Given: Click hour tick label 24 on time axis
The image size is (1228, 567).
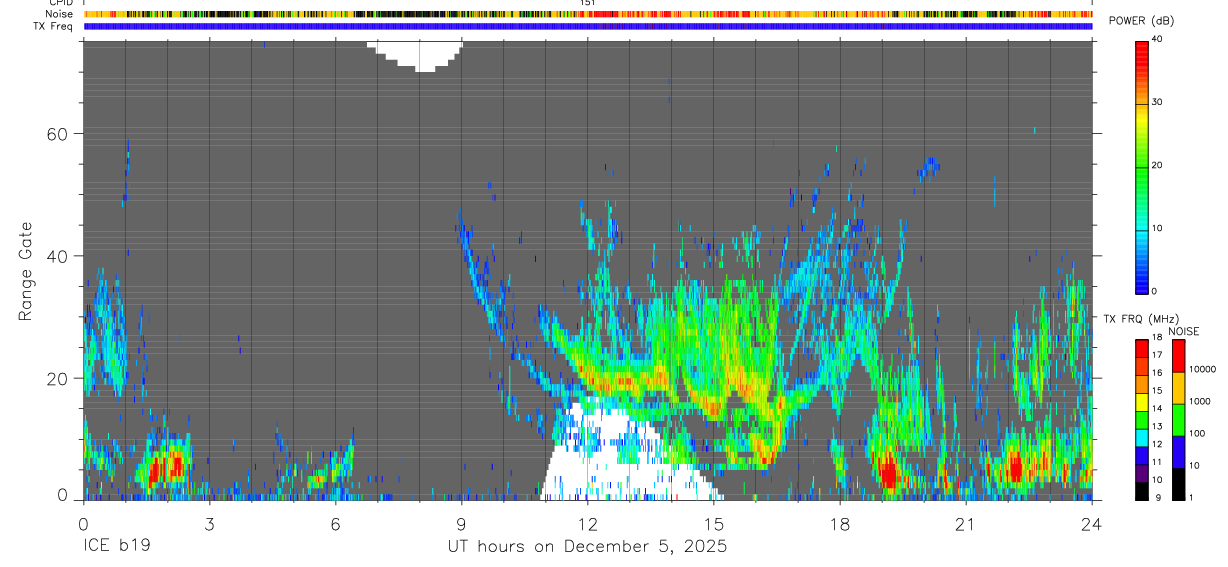Looking at the screenshot, I should [x=1092, y=524].
